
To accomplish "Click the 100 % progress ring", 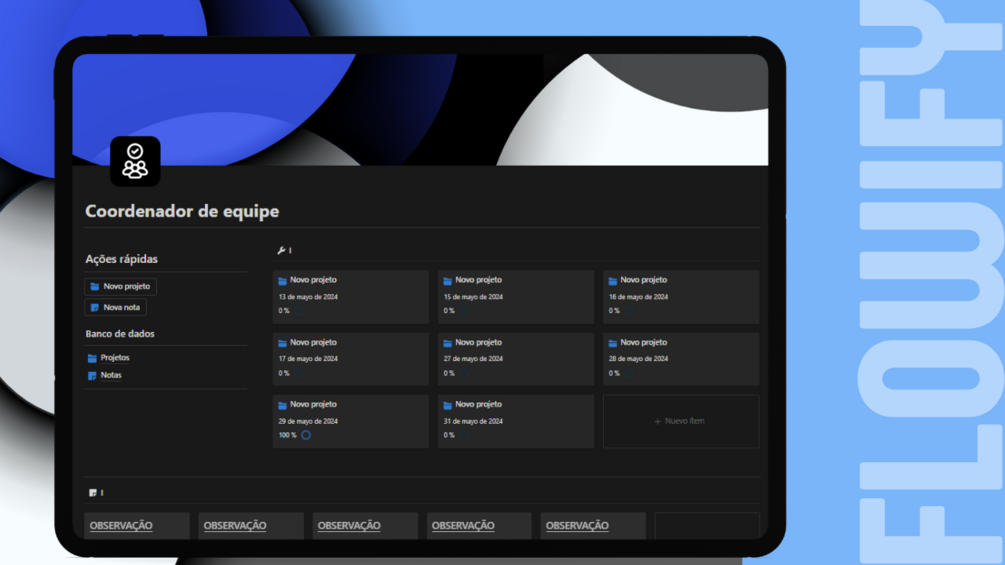I will coord(306,435).
